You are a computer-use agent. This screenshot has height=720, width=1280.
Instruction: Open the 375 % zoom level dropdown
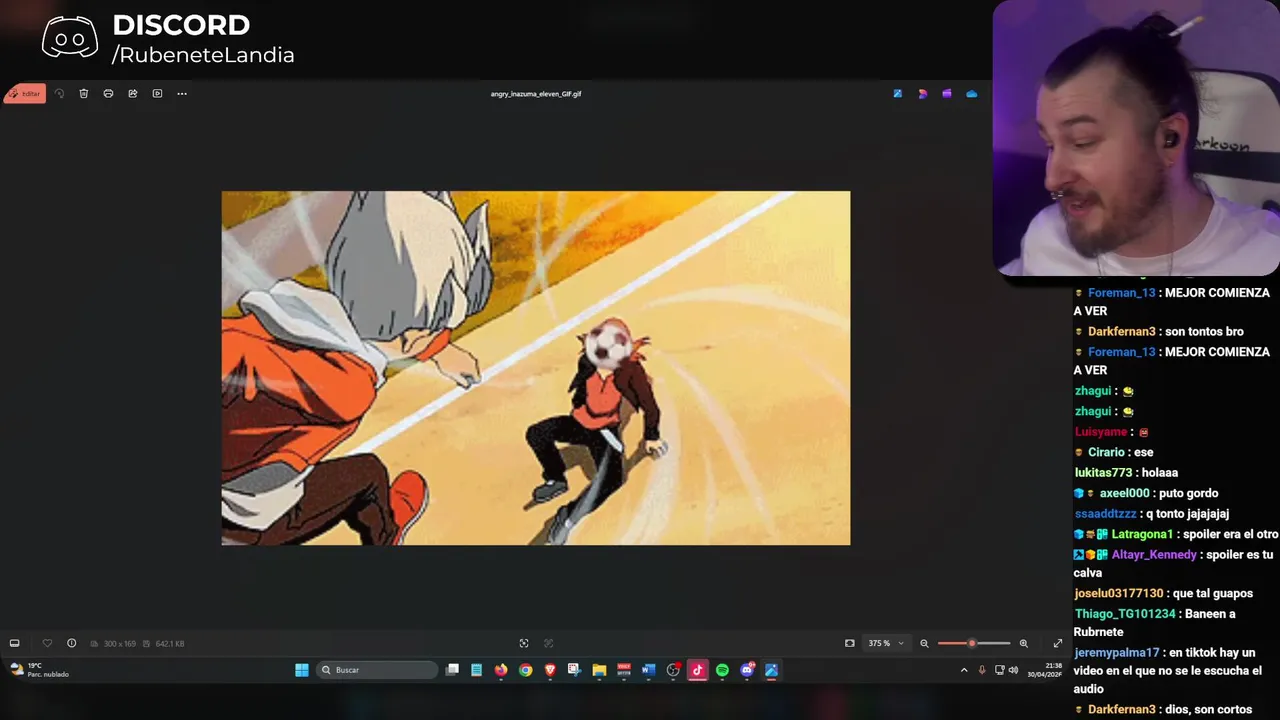click(x=886, y=643)
